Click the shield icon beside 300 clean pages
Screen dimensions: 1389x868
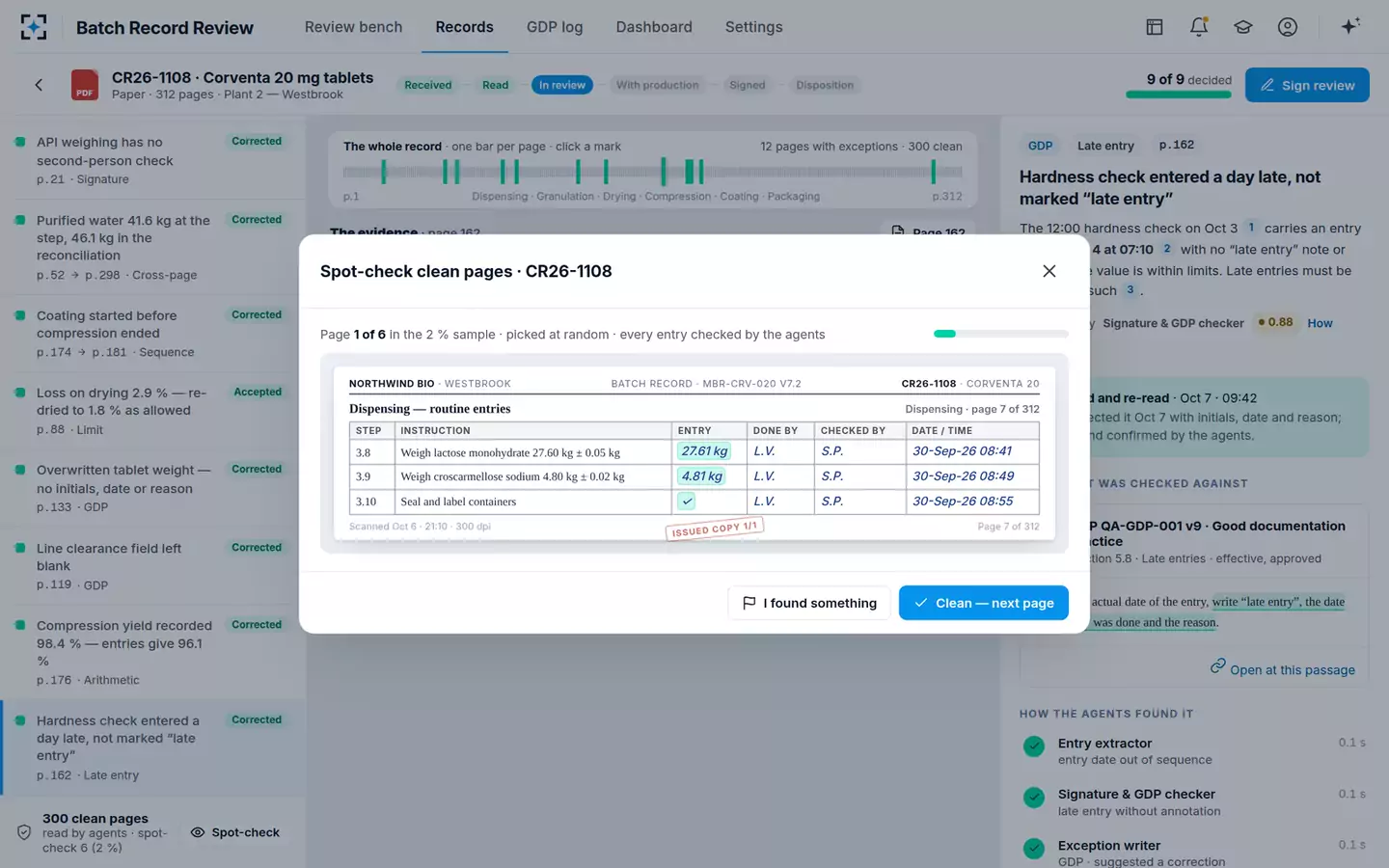coord(24,832)
